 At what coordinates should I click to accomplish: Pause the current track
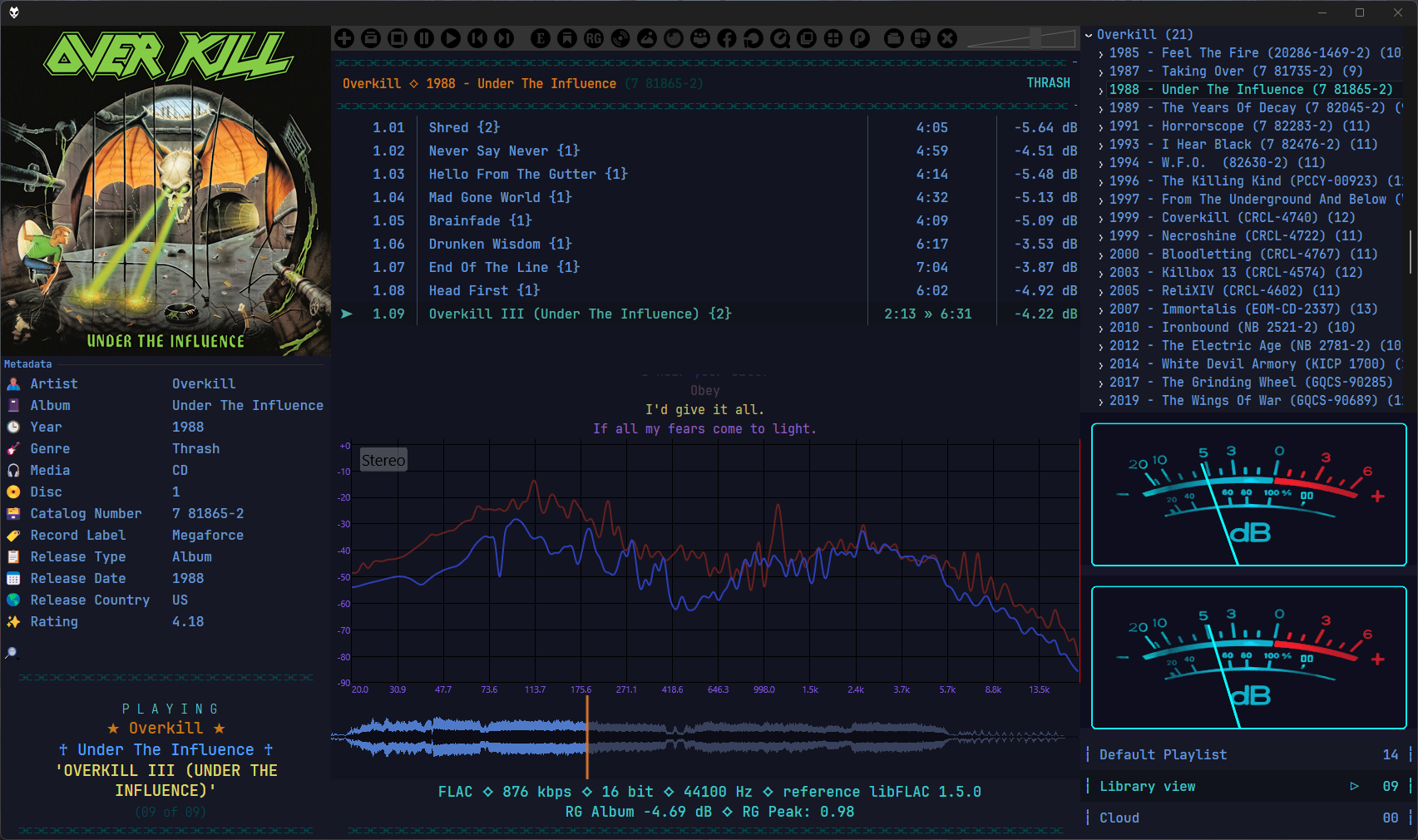point(424,38)
